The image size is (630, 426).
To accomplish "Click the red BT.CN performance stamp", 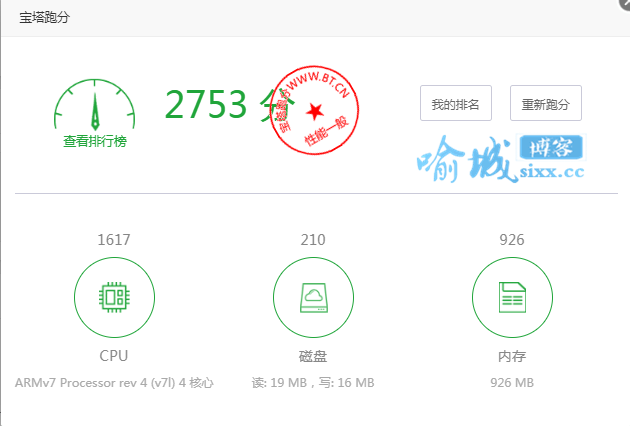I will [x=315, y=111].
